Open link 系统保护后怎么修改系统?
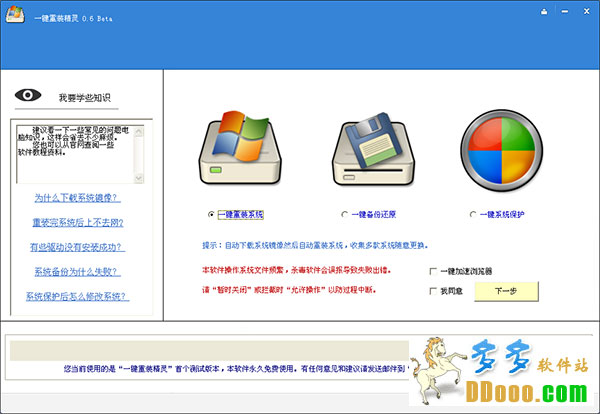The image size is (600, 414). (77, 296)
